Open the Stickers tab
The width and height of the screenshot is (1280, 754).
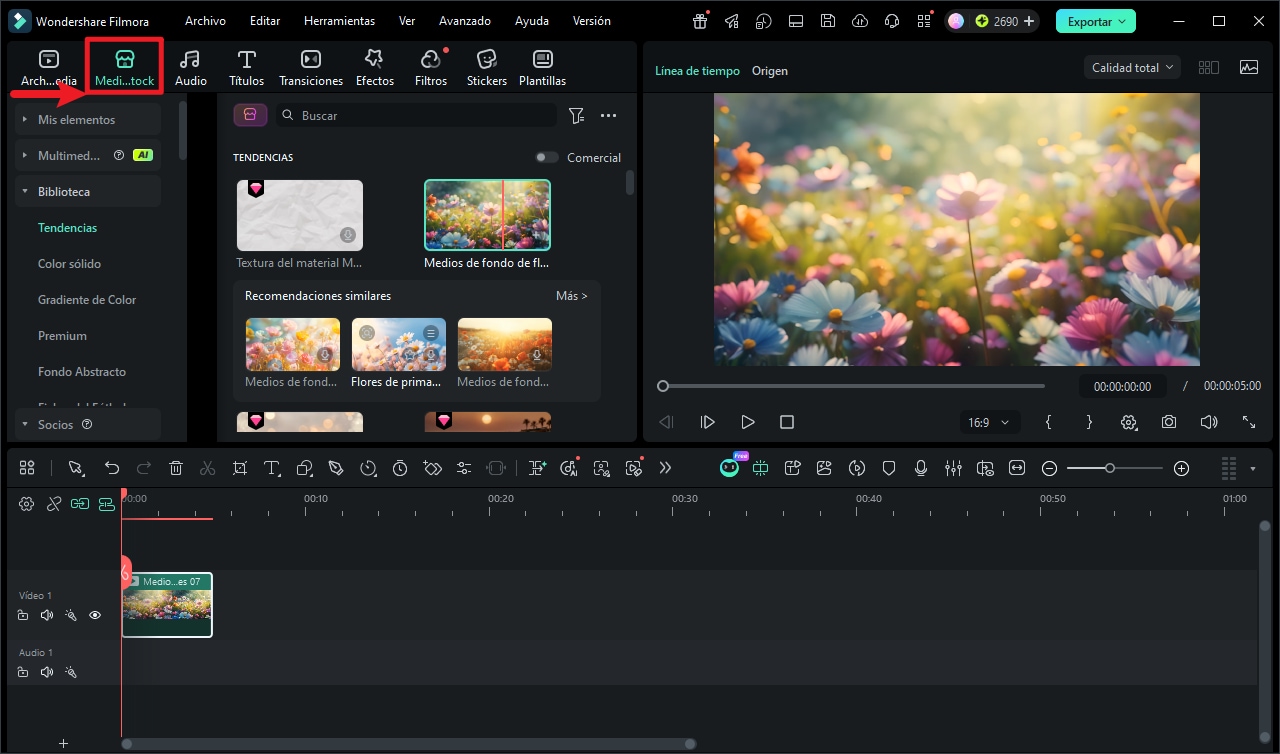pos(487,67)
